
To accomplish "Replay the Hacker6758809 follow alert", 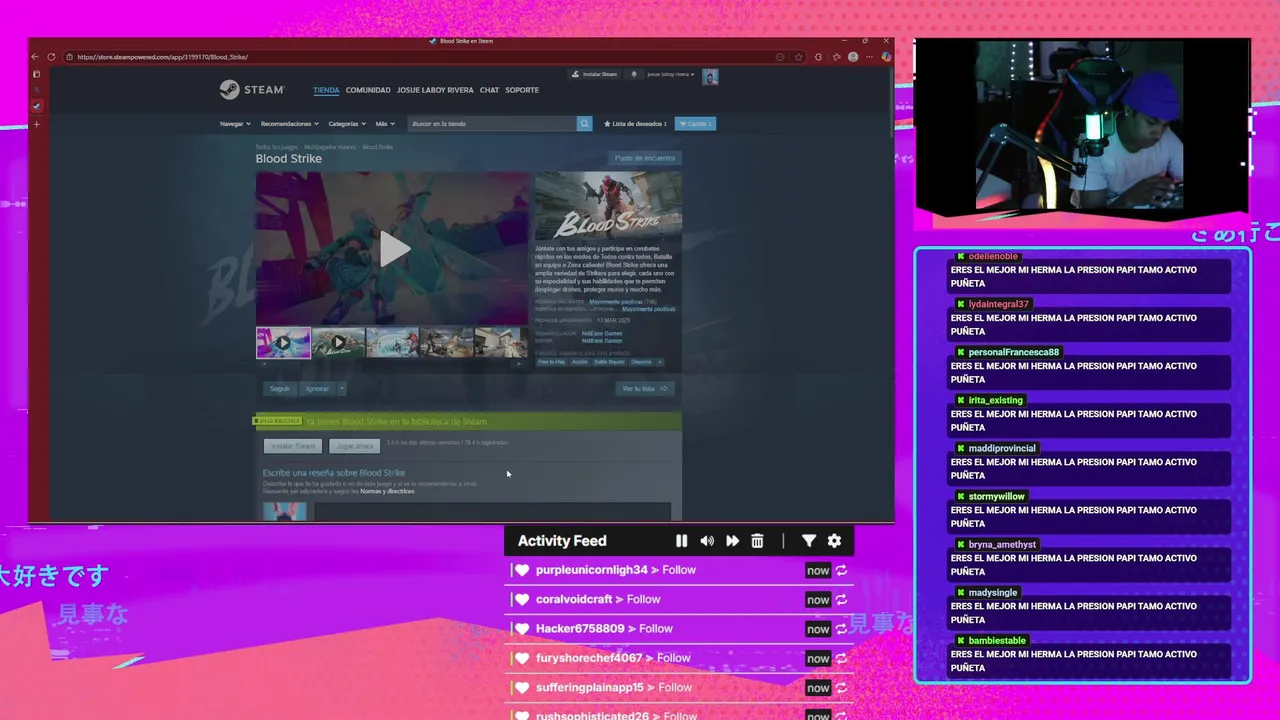I will coord(841,629).
